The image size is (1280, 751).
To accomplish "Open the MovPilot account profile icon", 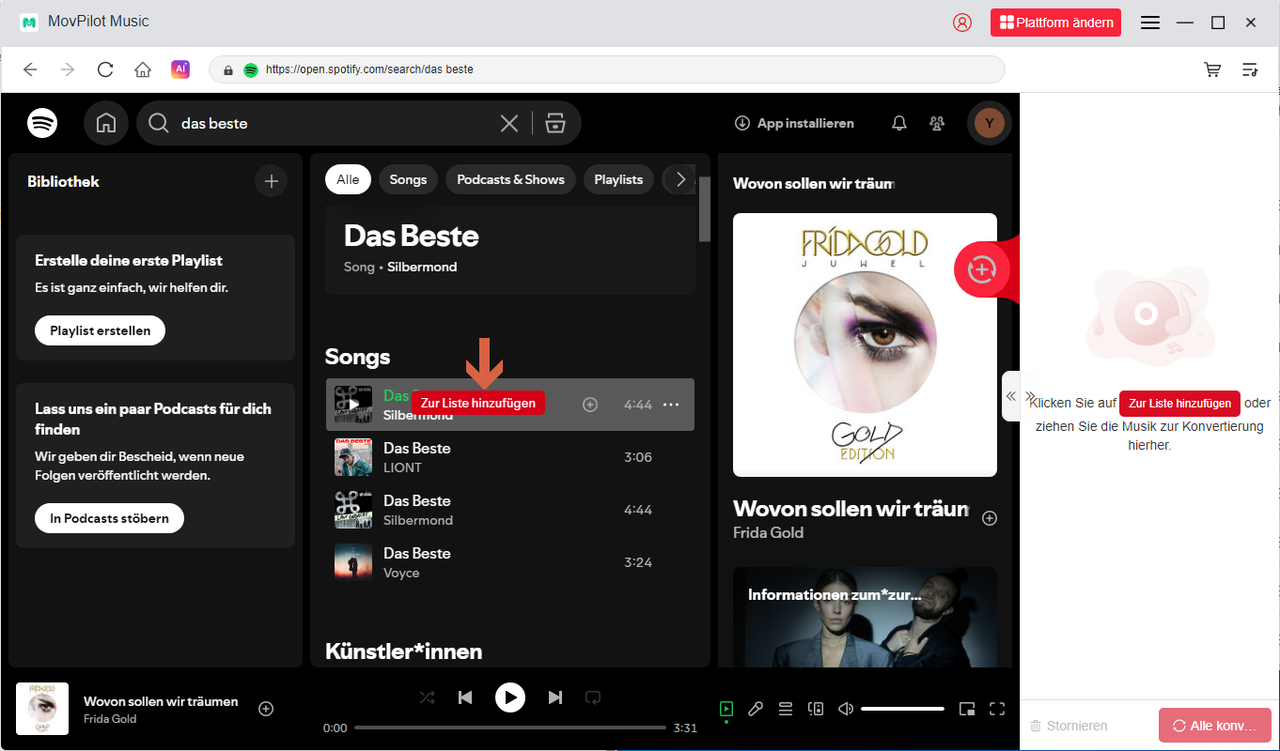I will (x=962, y=22).
